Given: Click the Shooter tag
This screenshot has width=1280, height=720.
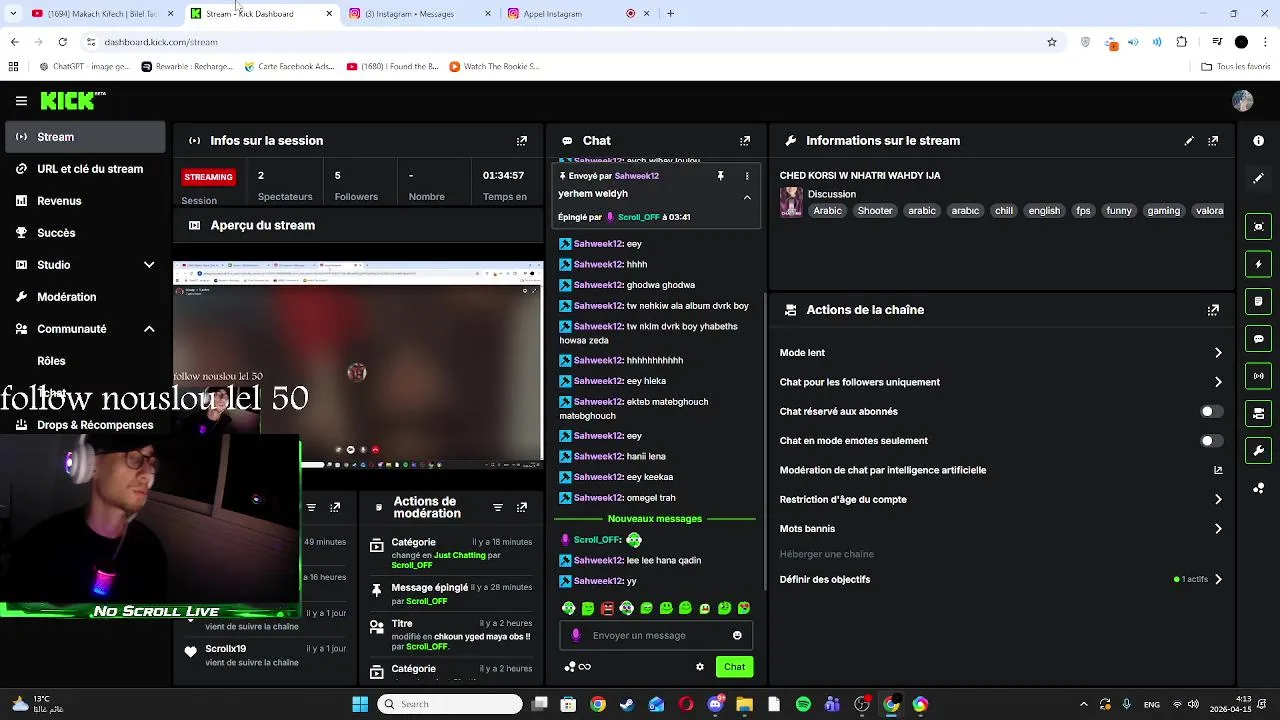Looking at the screenshot, I should coord(875,211).
